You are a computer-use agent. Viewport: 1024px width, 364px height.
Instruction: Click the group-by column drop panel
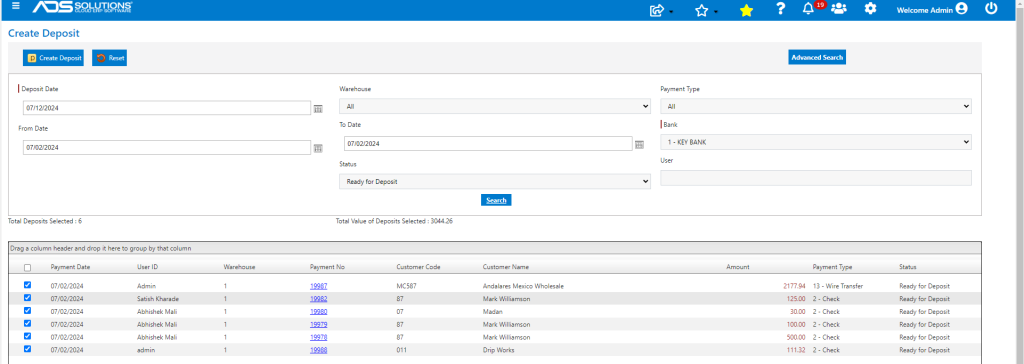(x=494, y=248)
